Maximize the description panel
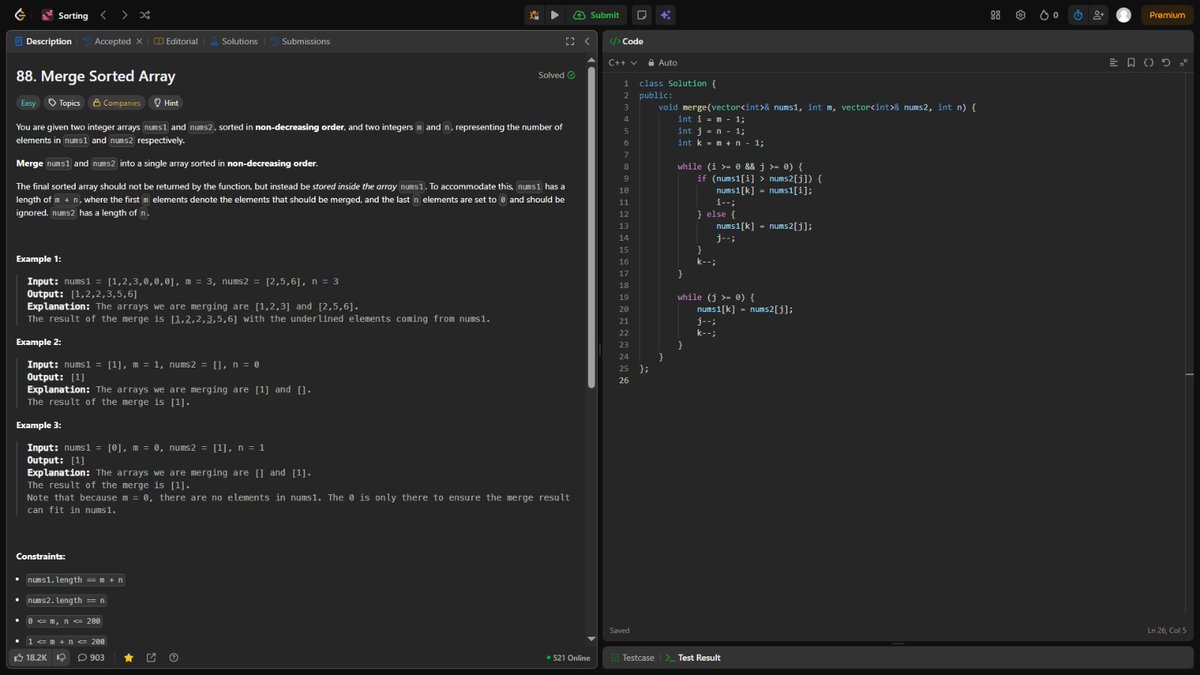The width and height of the screenshot is (1200, 675). (x=569, y=41)
